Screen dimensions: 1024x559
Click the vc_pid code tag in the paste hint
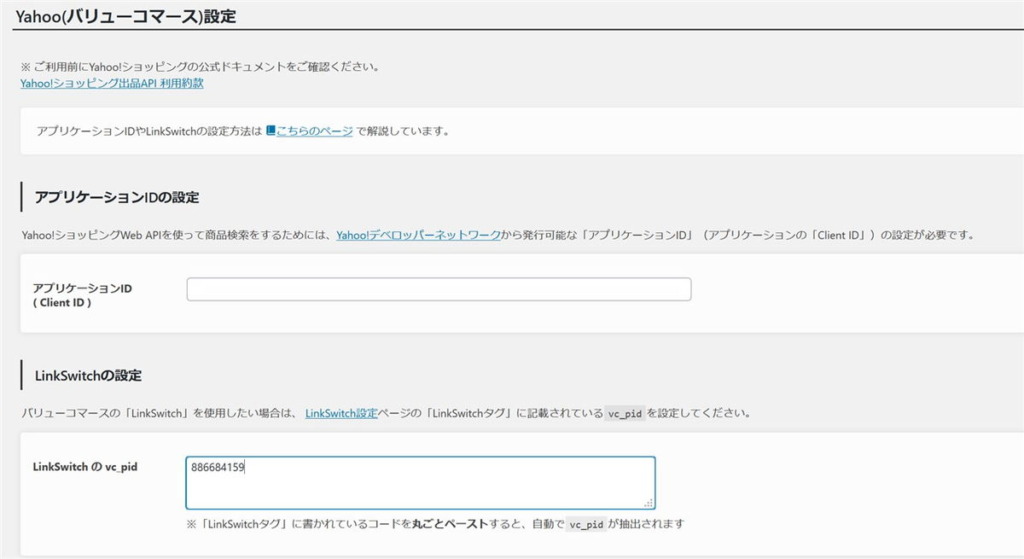(x=586, y=524)
